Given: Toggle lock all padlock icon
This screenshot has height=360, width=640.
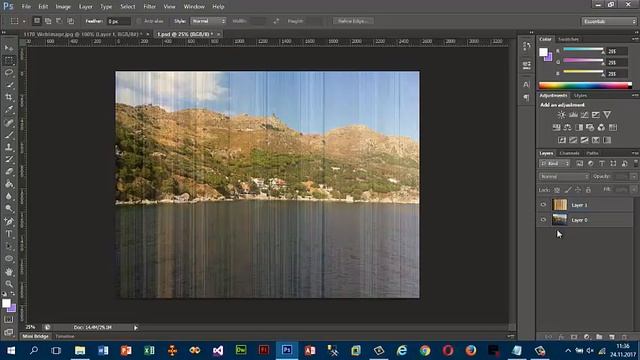Looking at the screenshot, I should [588, 190].
